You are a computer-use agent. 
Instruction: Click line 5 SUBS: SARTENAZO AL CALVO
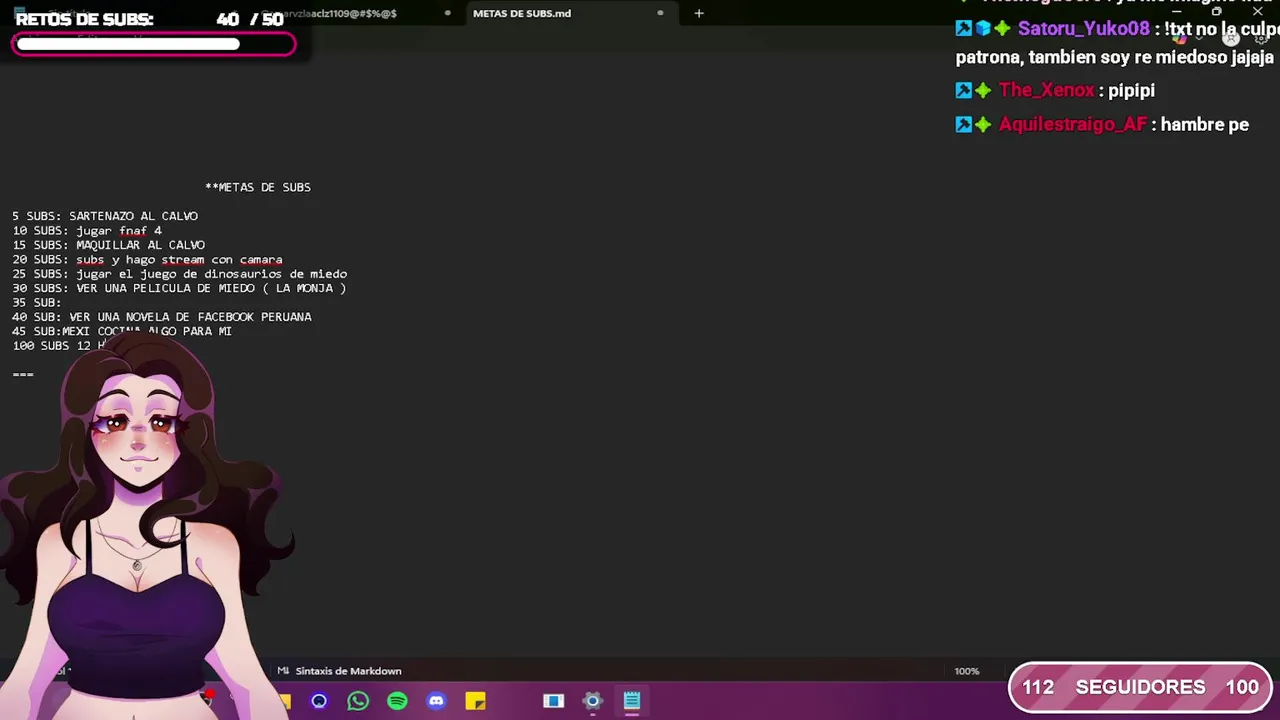click(105, 216)
